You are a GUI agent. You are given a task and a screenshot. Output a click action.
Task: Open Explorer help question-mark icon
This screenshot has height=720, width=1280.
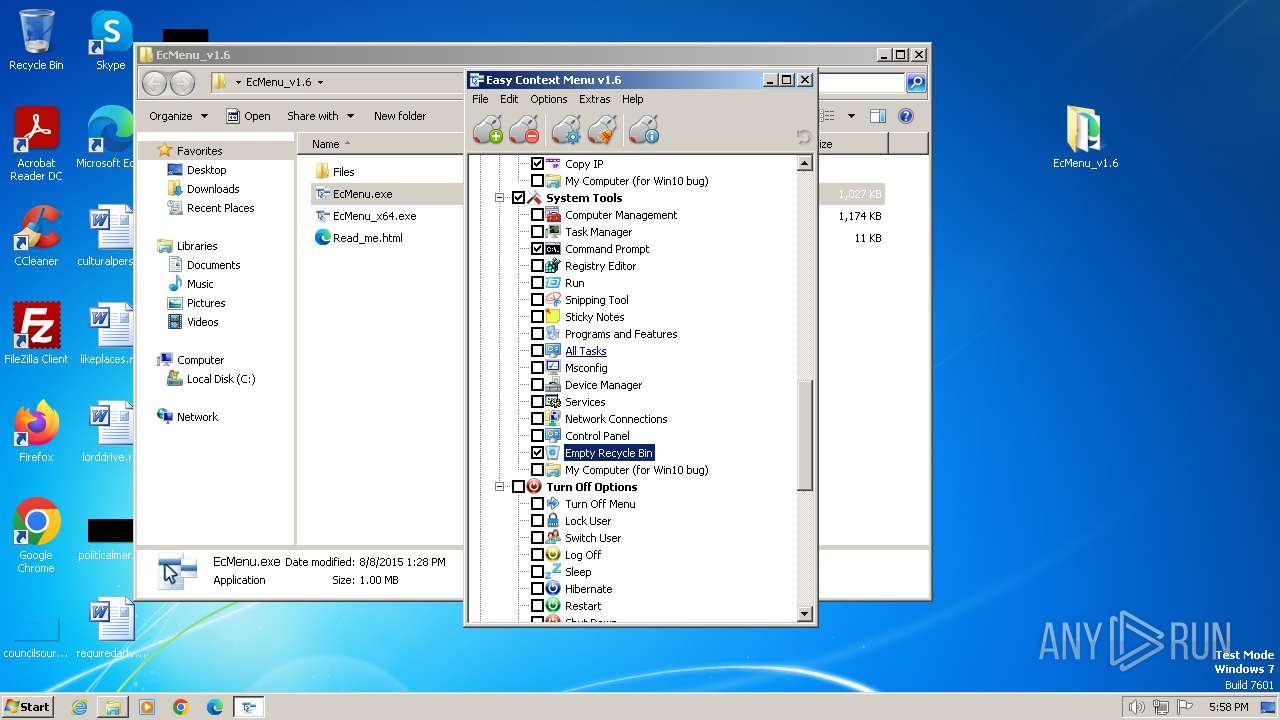pyautogui.click(x=906, y=116)
